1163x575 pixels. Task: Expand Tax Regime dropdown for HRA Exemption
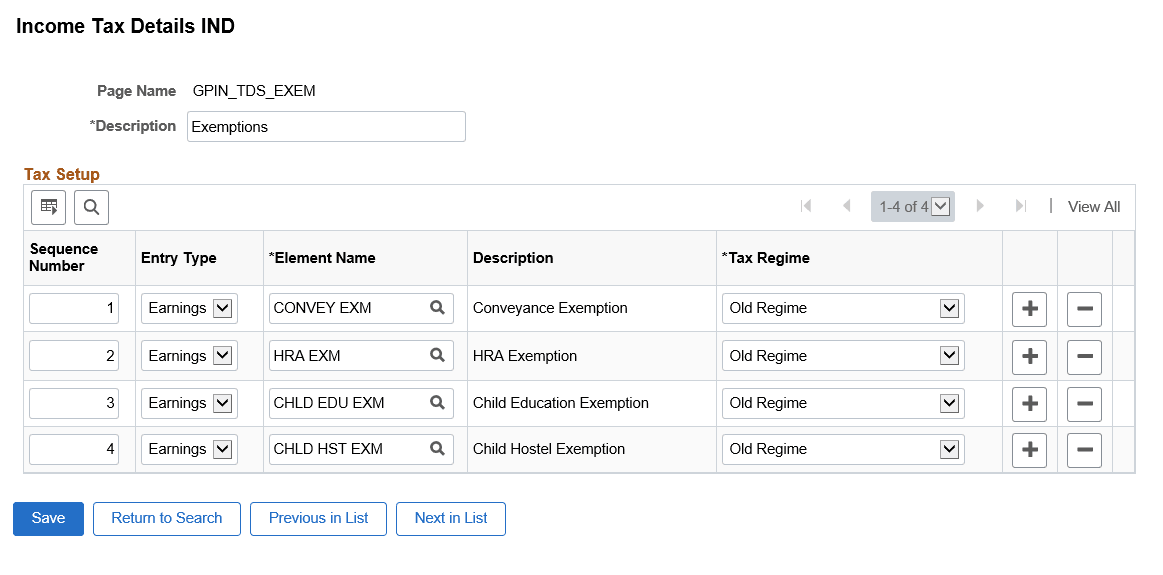[949, 355]
